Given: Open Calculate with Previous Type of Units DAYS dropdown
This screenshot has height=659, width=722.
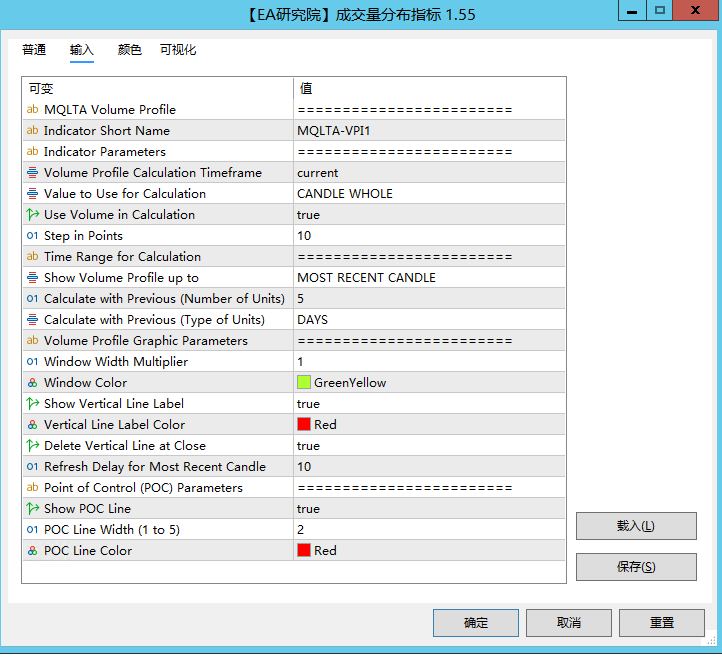Looking at the screenshot, I should (429, 320).
